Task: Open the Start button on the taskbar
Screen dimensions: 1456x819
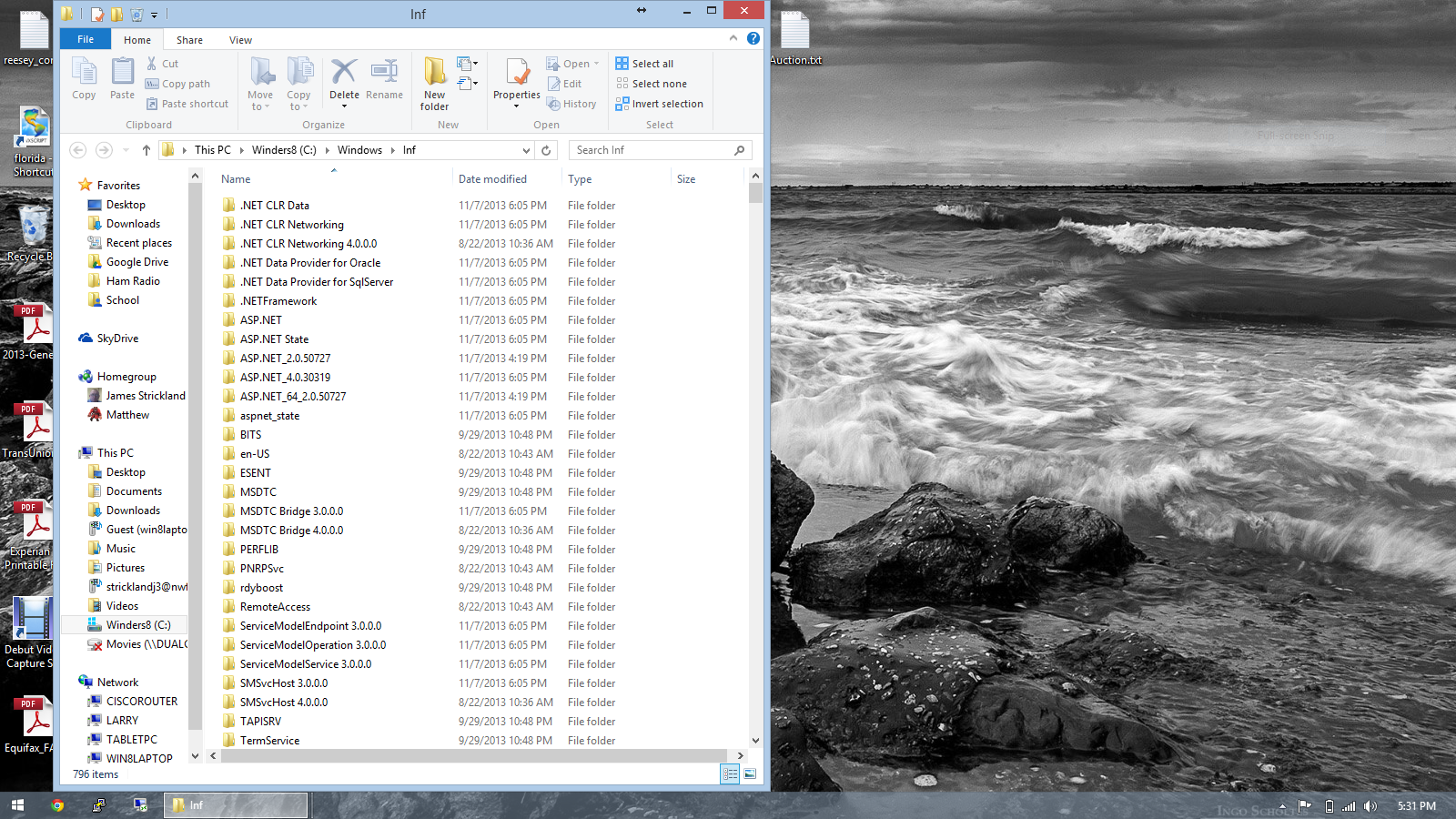Action: [17, 805]
